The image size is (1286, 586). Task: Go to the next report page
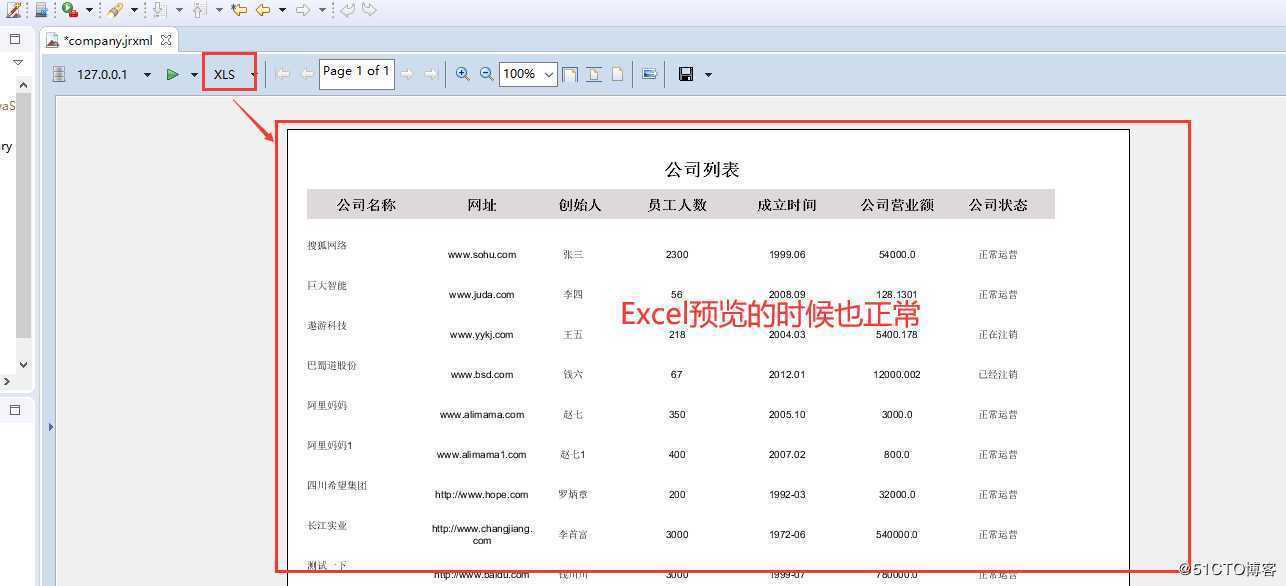click(406, 73)
